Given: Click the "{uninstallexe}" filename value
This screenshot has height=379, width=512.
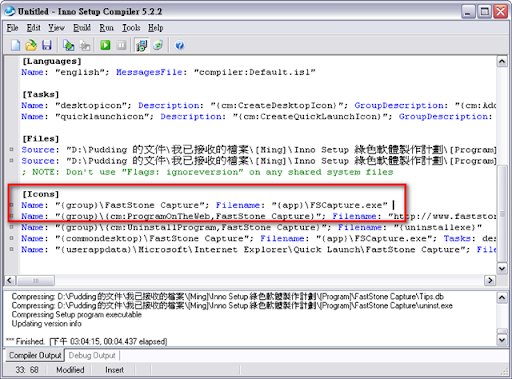Looking at the screenshot, I should click(438, 228).
